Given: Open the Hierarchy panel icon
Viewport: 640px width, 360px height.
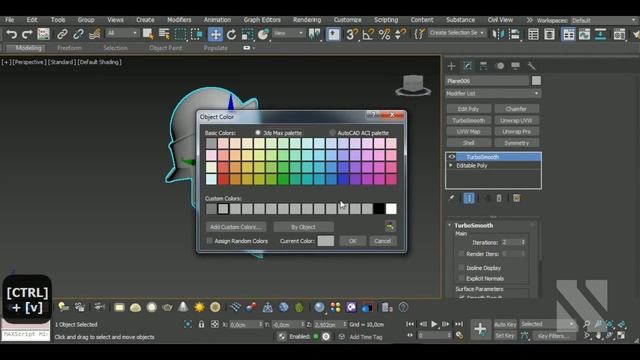Looking at the screenshot, I should point(484,66).
